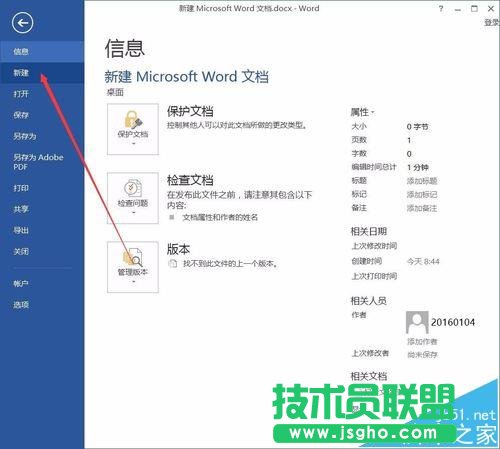Viewport: 500px width, 449px height.
Task: Choose 打开 (Open) from the sidebar
Action: tap(42, 94)
